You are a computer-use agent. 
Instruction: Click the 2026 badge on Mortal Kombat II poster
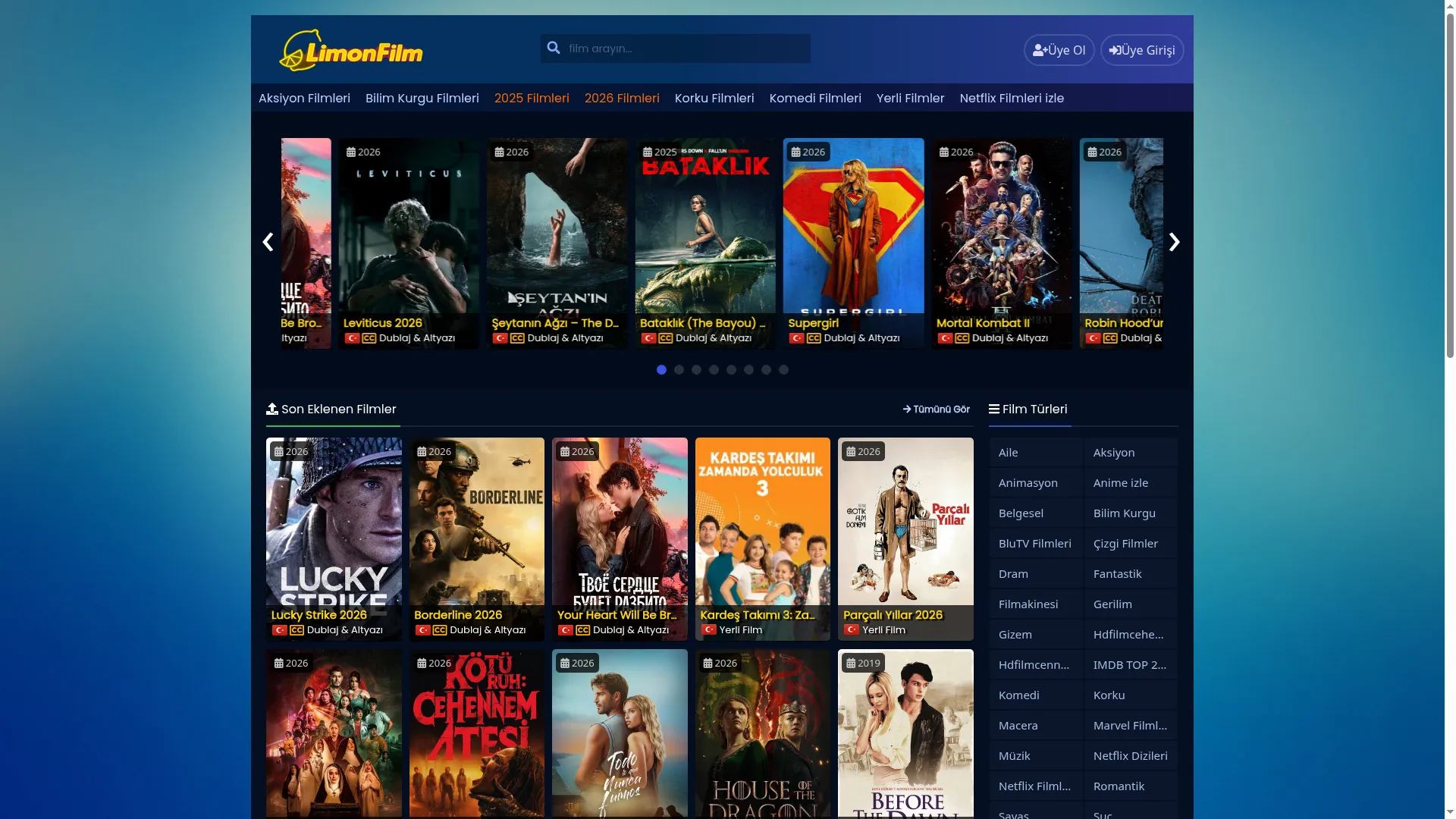pyautogui.click(x=956, y=152)
